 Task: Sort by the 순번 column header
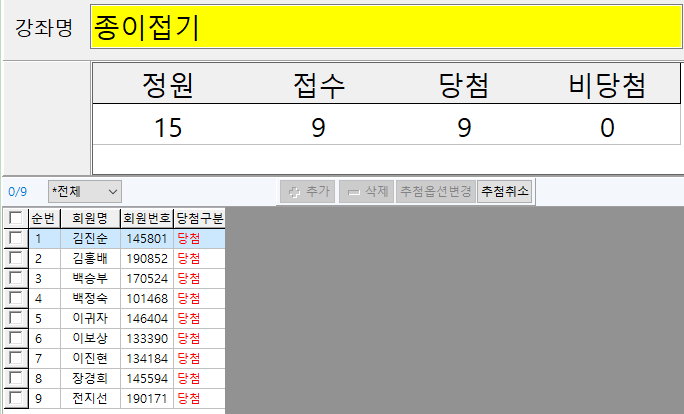(x=44, y=218)
